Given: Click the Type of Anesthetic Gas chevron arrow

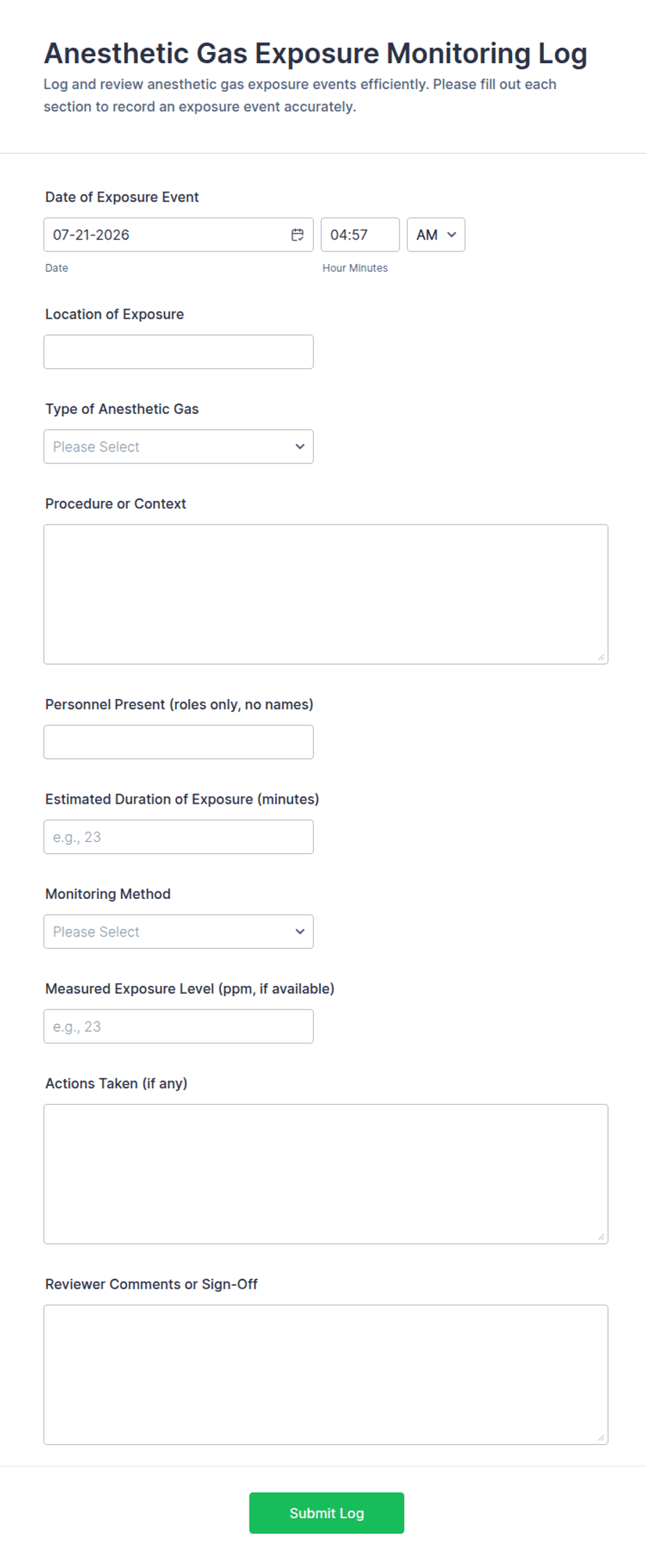Looking at the screenshot, I should 300,447.
